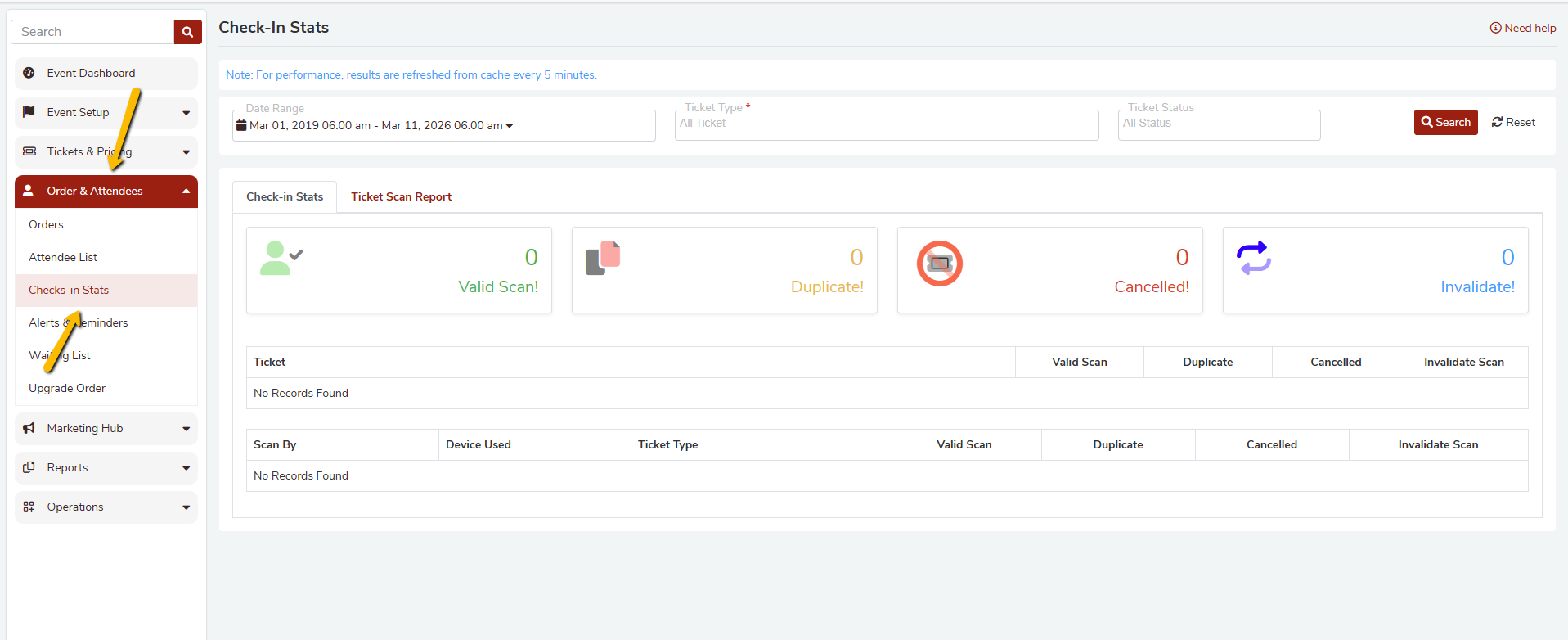Screen dimensions: 1568x640
Task: Click the cache refresh note text
Action: click(x=411, y=74)
